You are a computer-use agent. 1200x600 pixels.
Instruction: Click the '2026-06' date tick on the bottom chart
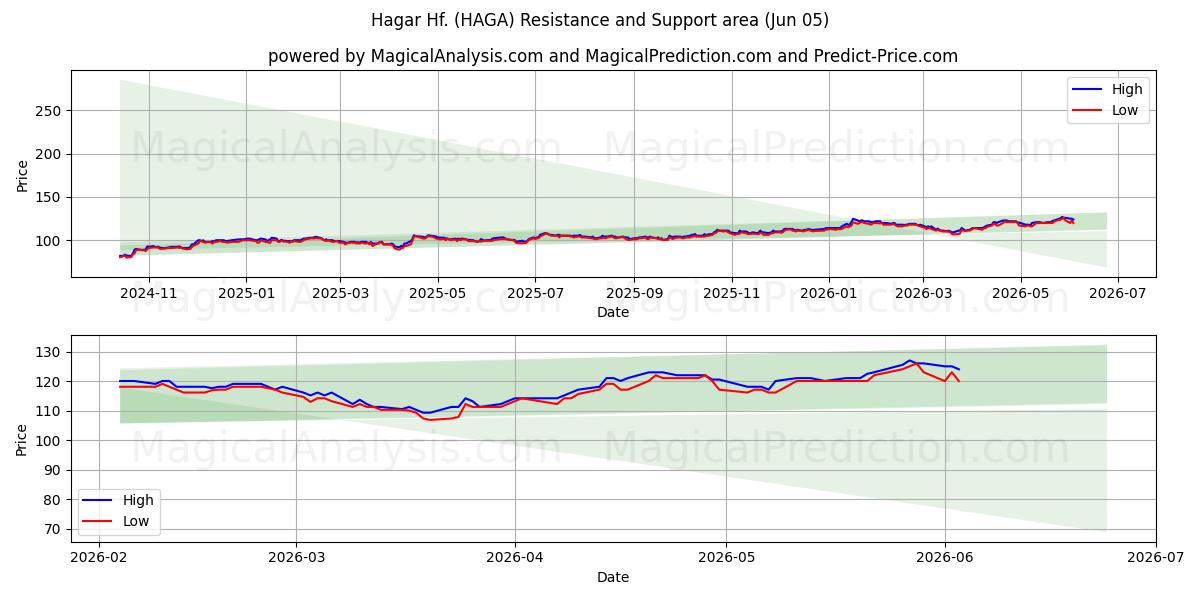[x=945, y=559]
